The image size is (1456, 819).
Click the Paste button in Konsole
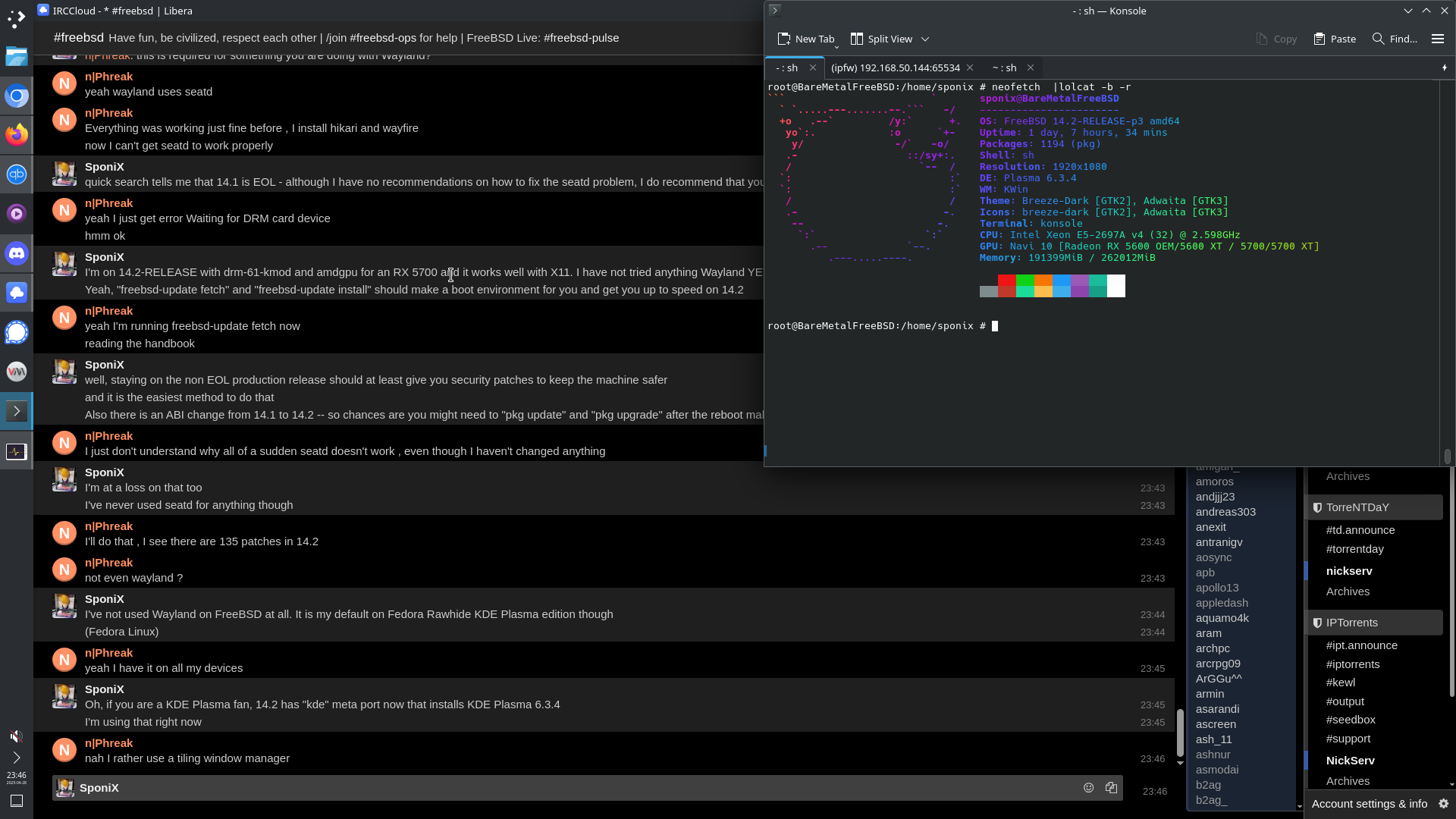coord(1335,39)
